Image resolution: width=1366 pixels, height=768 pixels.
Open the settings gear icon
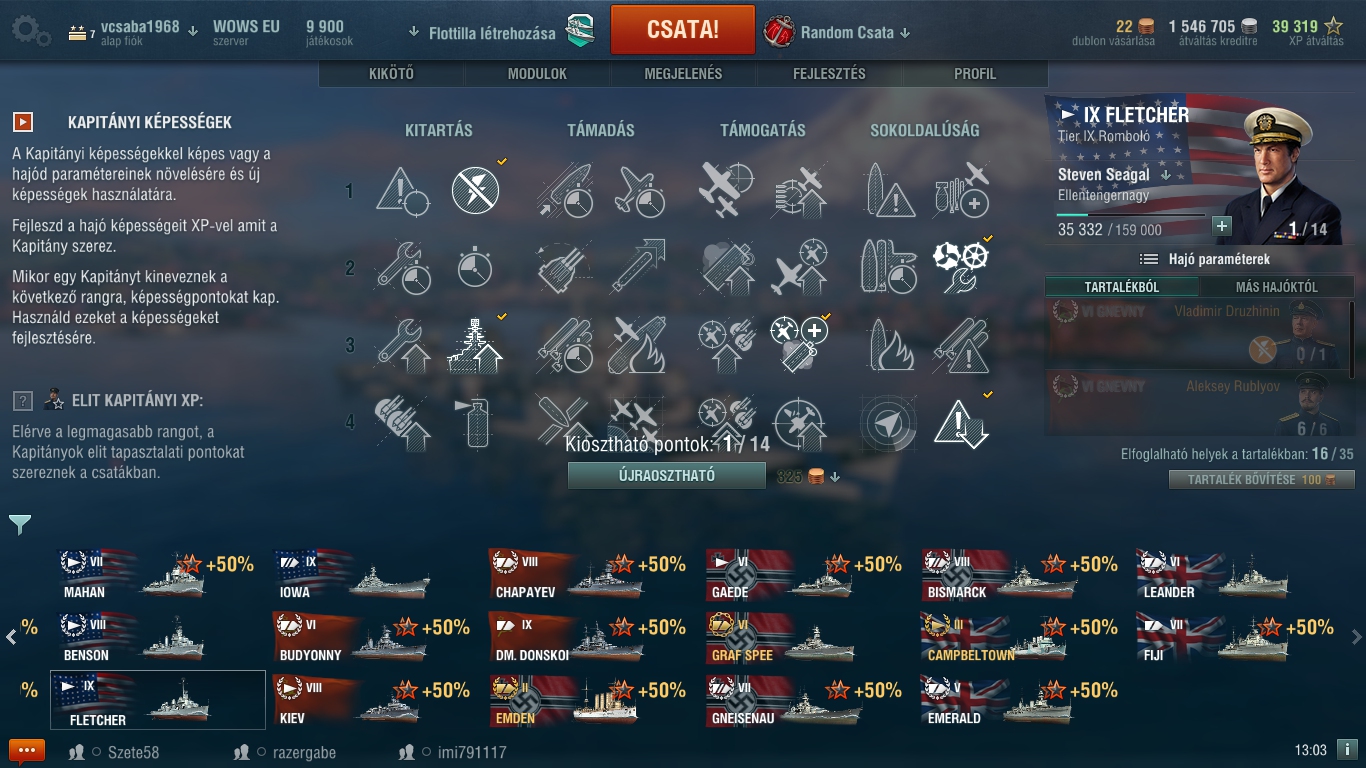point(30,30)
